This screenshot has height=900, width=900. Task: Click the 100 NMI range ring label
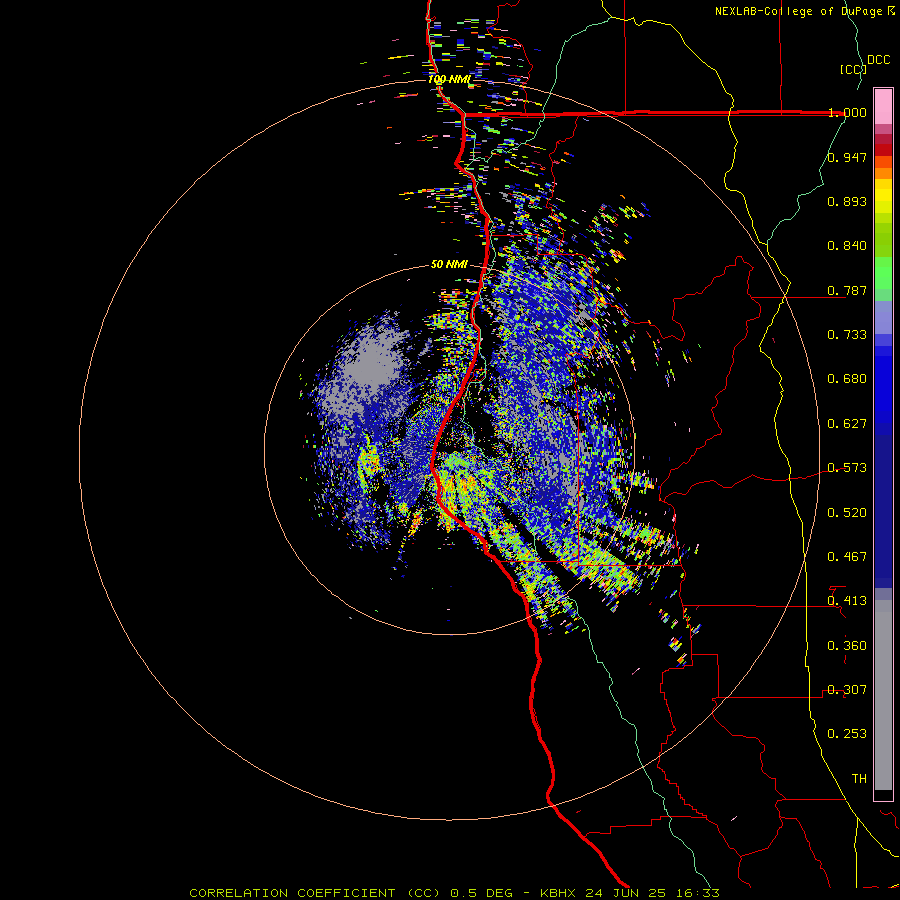click(449, 79)
